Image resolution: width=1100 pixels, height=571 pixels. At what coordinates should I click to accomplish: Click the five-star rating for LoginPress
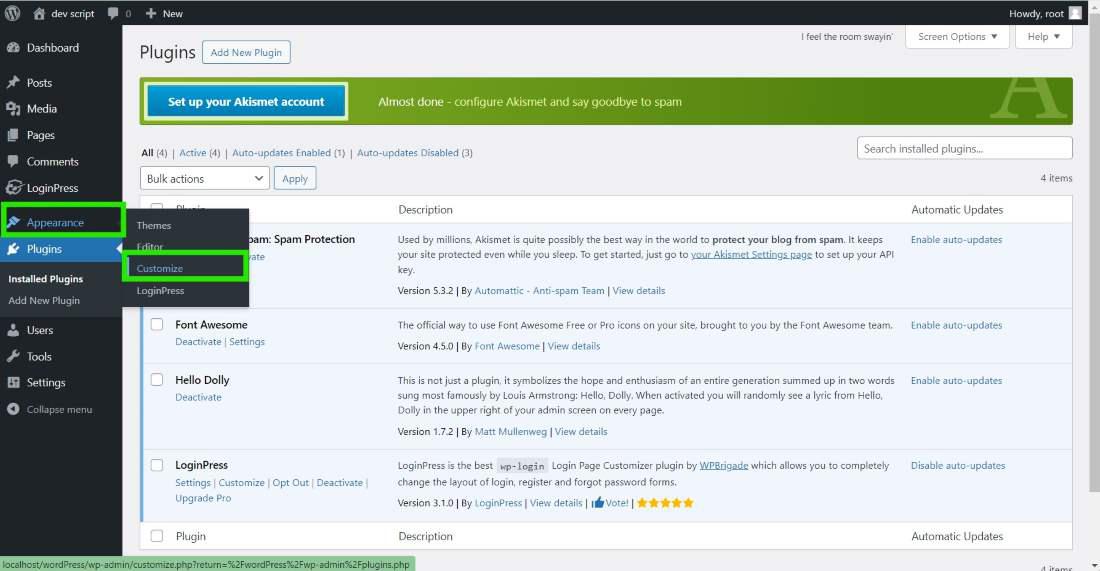(x=665, y=503)
